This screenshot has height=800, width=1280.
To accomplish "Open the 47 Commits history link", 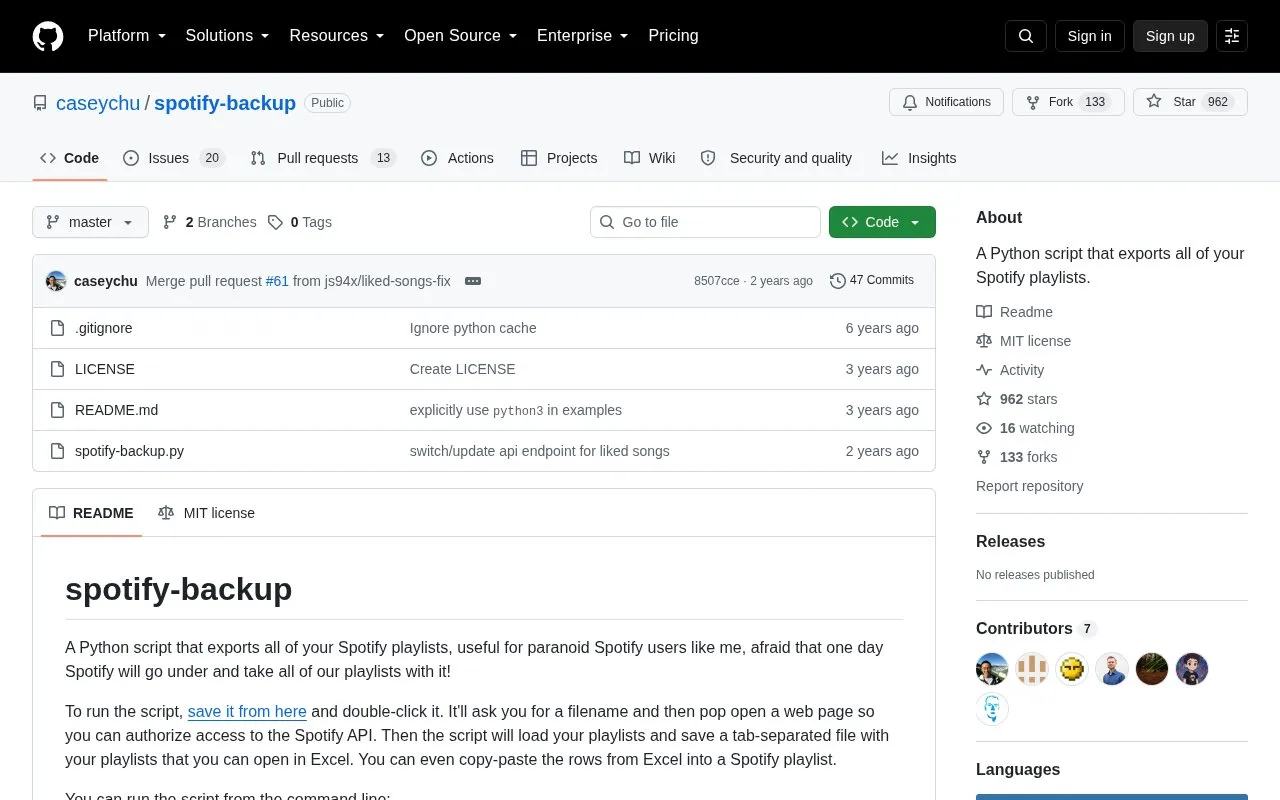I will (x=872, y=281).
